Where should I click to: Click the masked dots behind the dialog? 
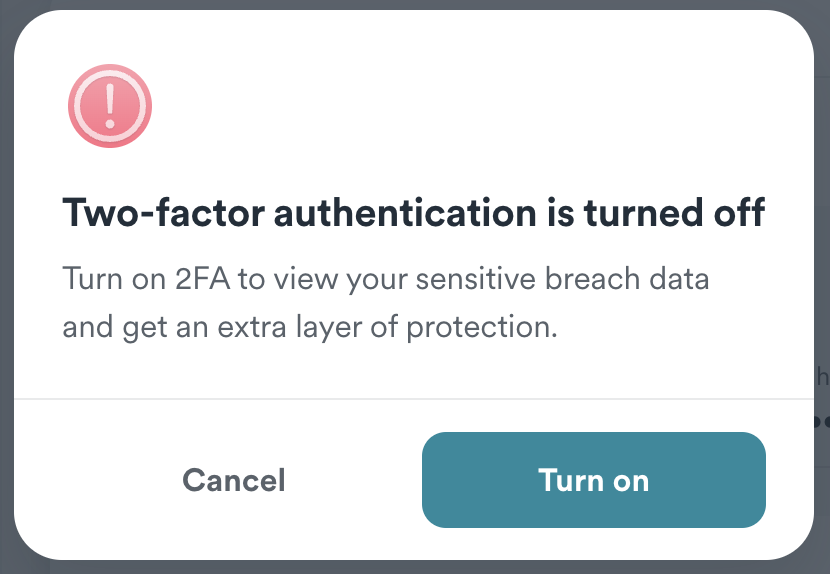pos(822,421)
